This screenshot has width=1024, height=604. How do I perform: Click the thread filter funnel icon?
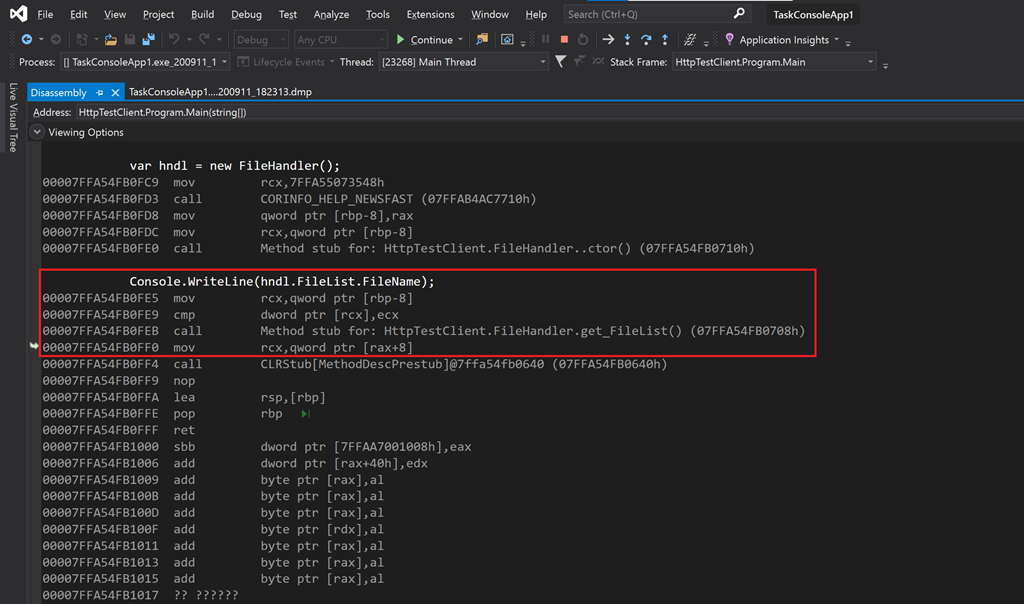click(560, 61)
